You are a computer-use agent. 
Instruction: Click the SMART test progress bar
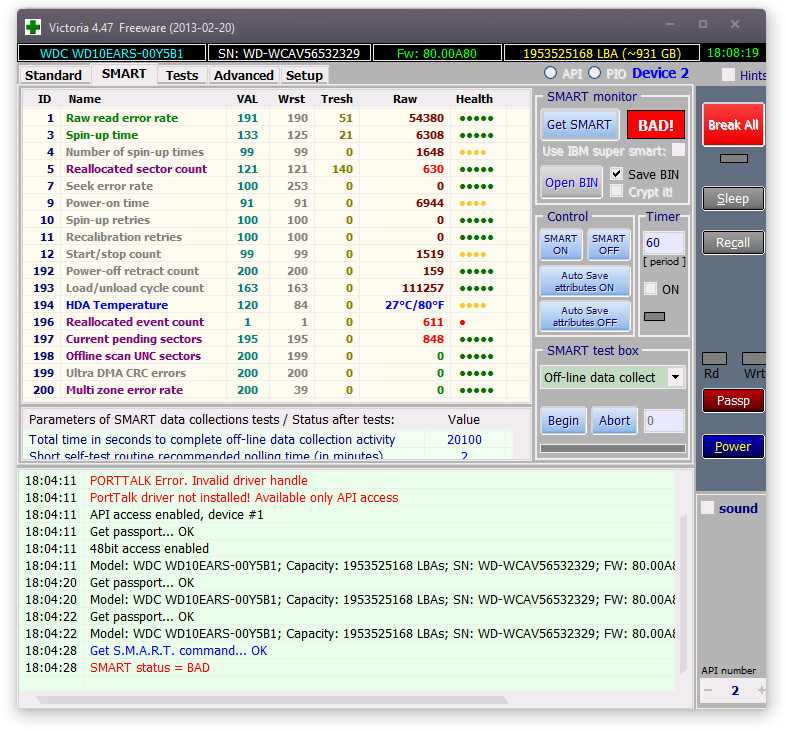tap(613, 448)
